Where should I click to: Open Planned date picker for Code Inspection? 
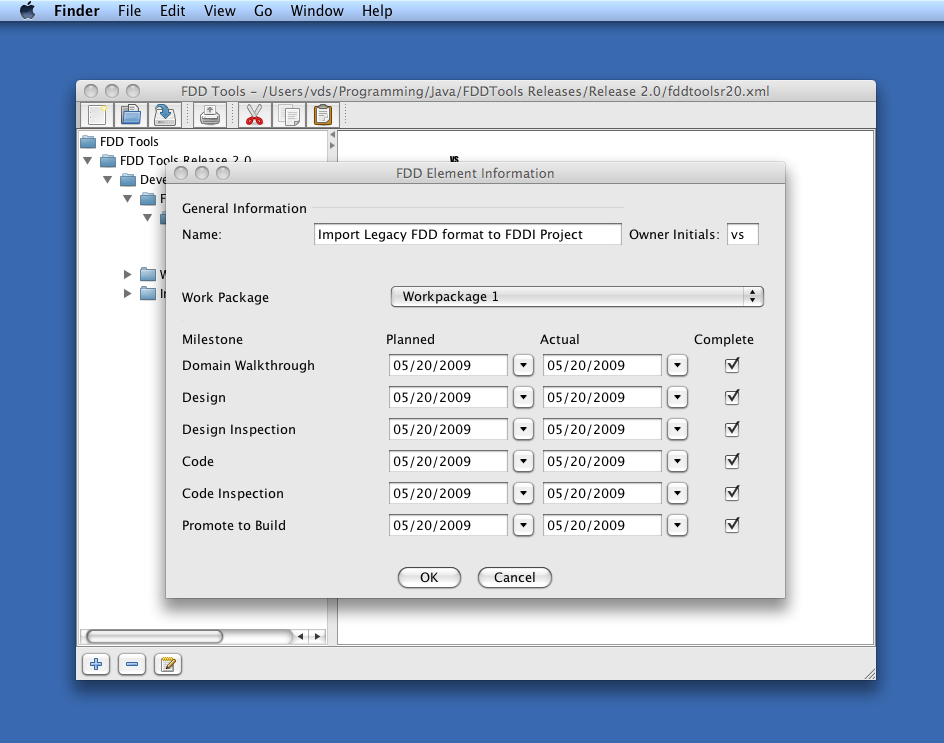523,493
